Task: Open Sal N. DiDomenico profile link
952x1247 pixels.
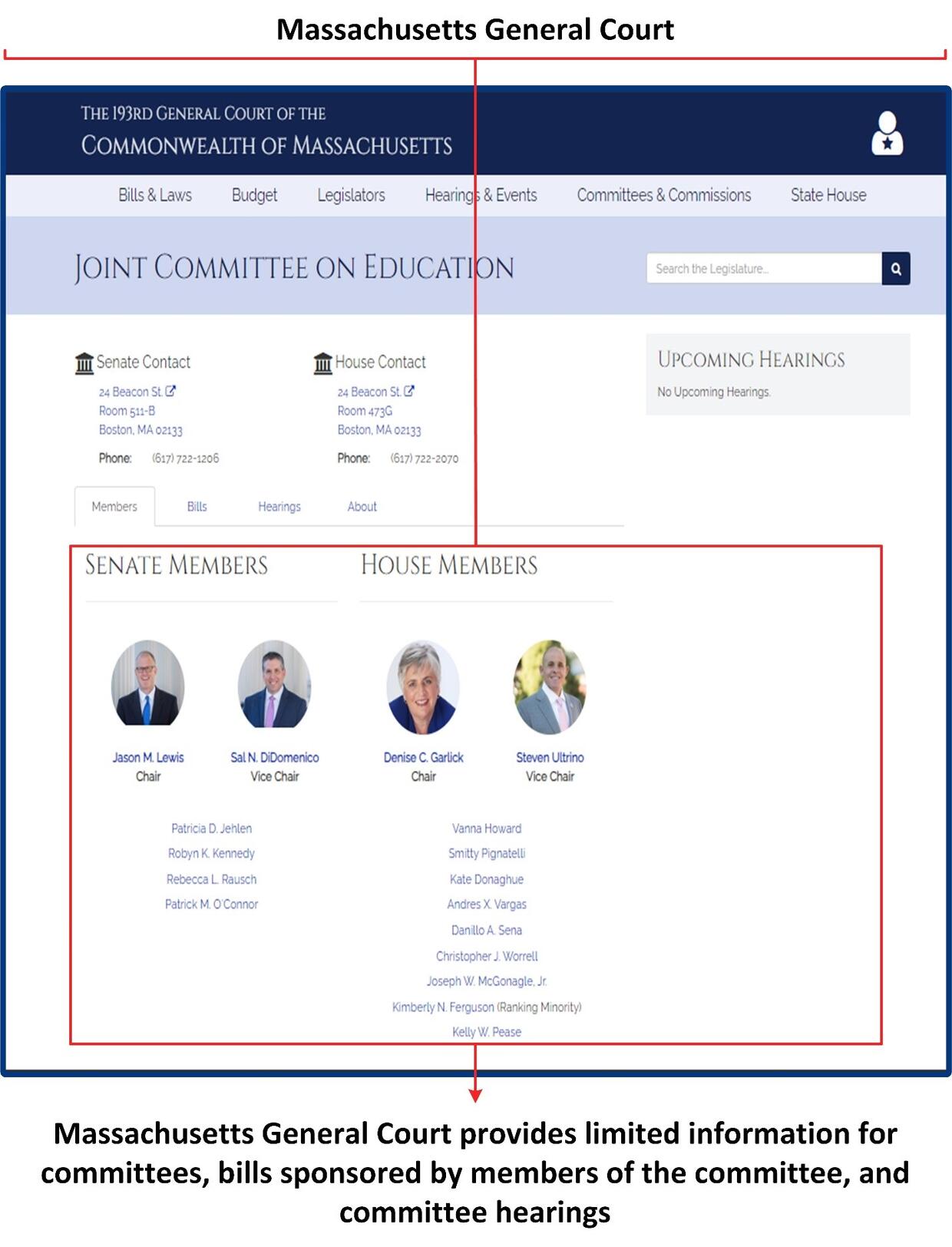Action: coord(275,758)
